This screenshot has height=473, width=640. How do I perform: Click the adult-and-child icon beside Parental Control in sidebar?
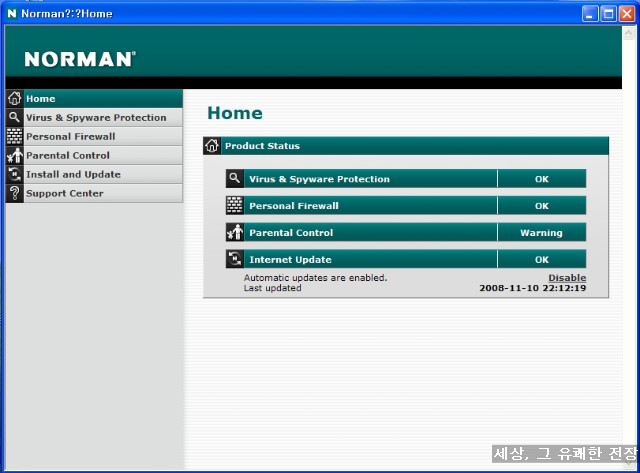pyautogui.click(x=15, y=155)
